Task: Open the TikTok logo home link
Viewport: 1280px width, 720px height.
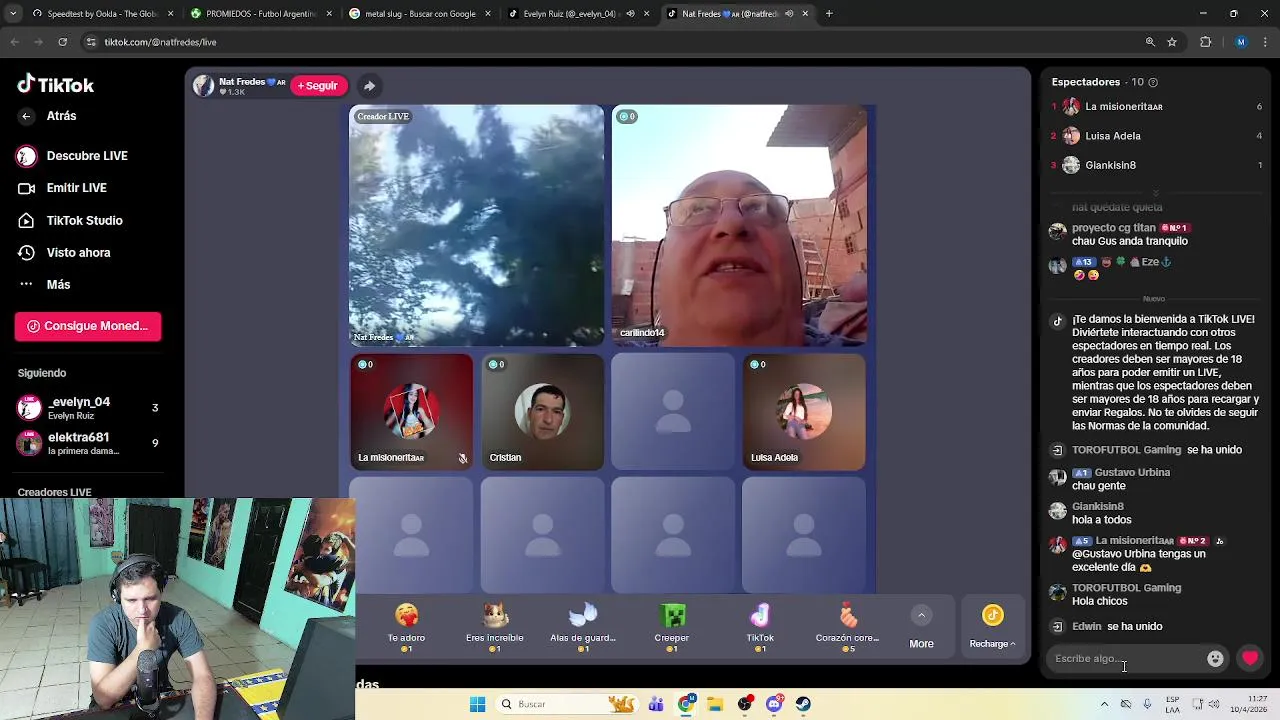Action: coord(56,85)
